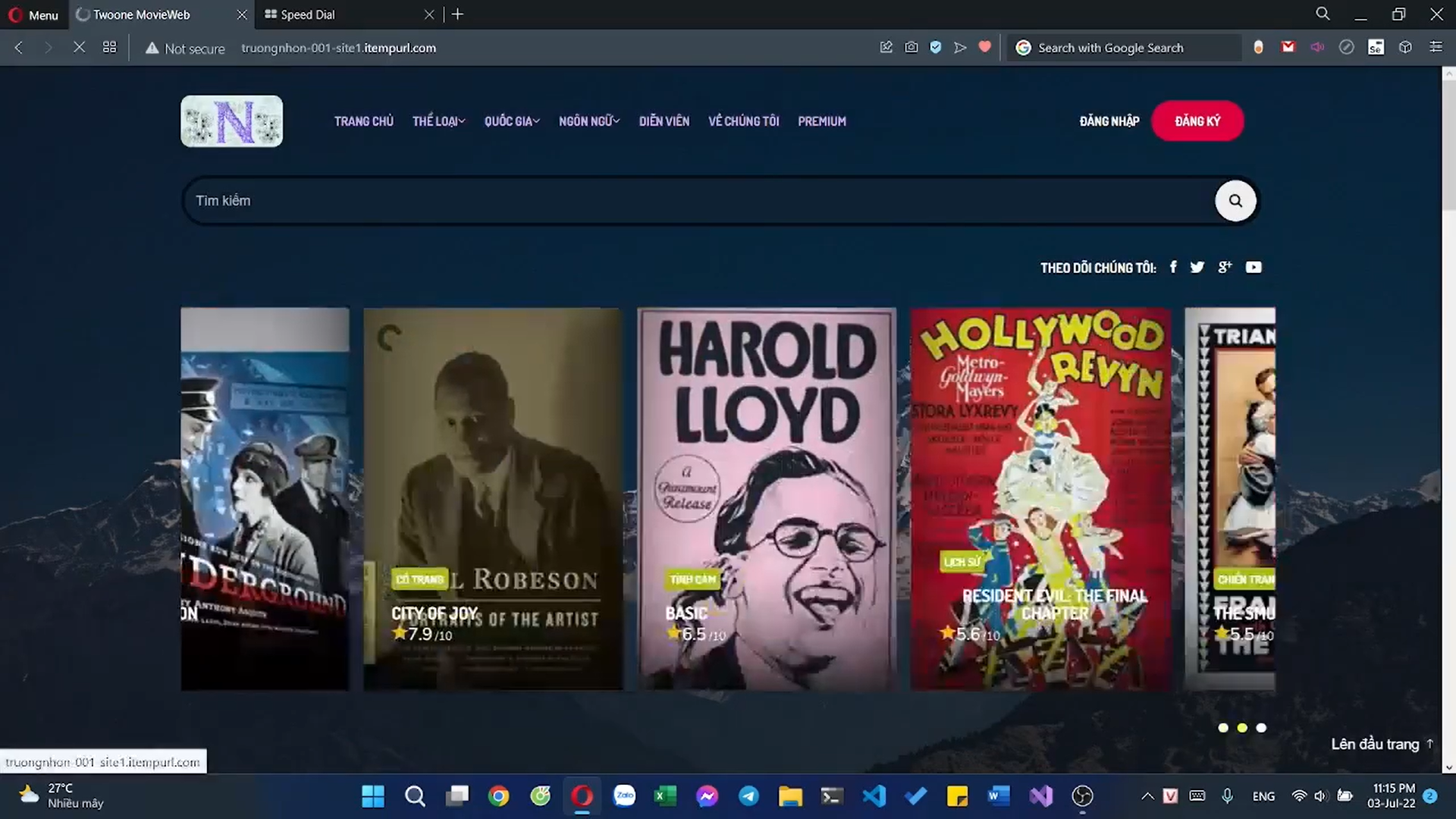
Task: Click the Opera snapshot camera icon
Action: [x=912, y=48]
